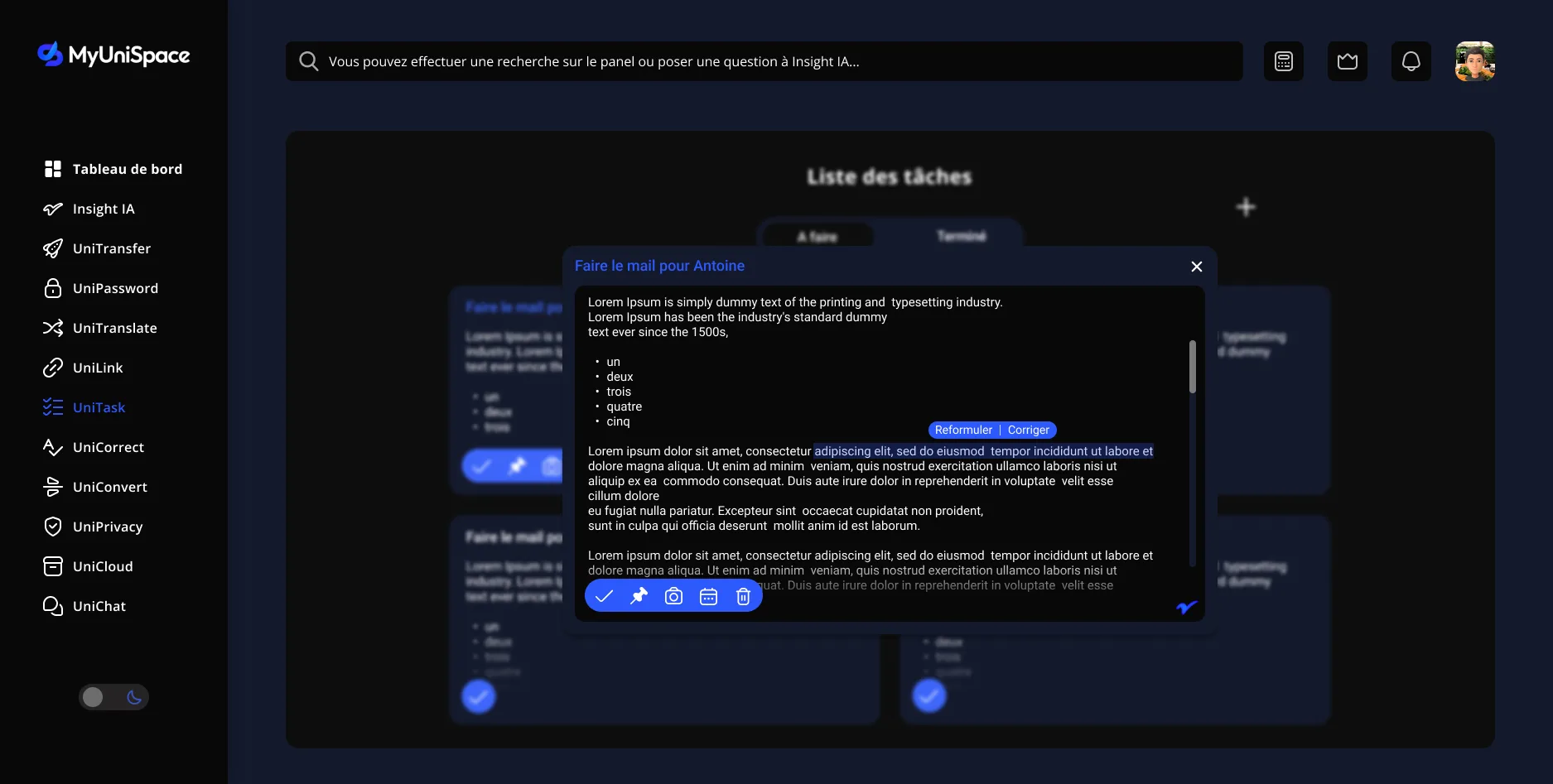Click the UniChat bubbles icon

coord(53,606)
